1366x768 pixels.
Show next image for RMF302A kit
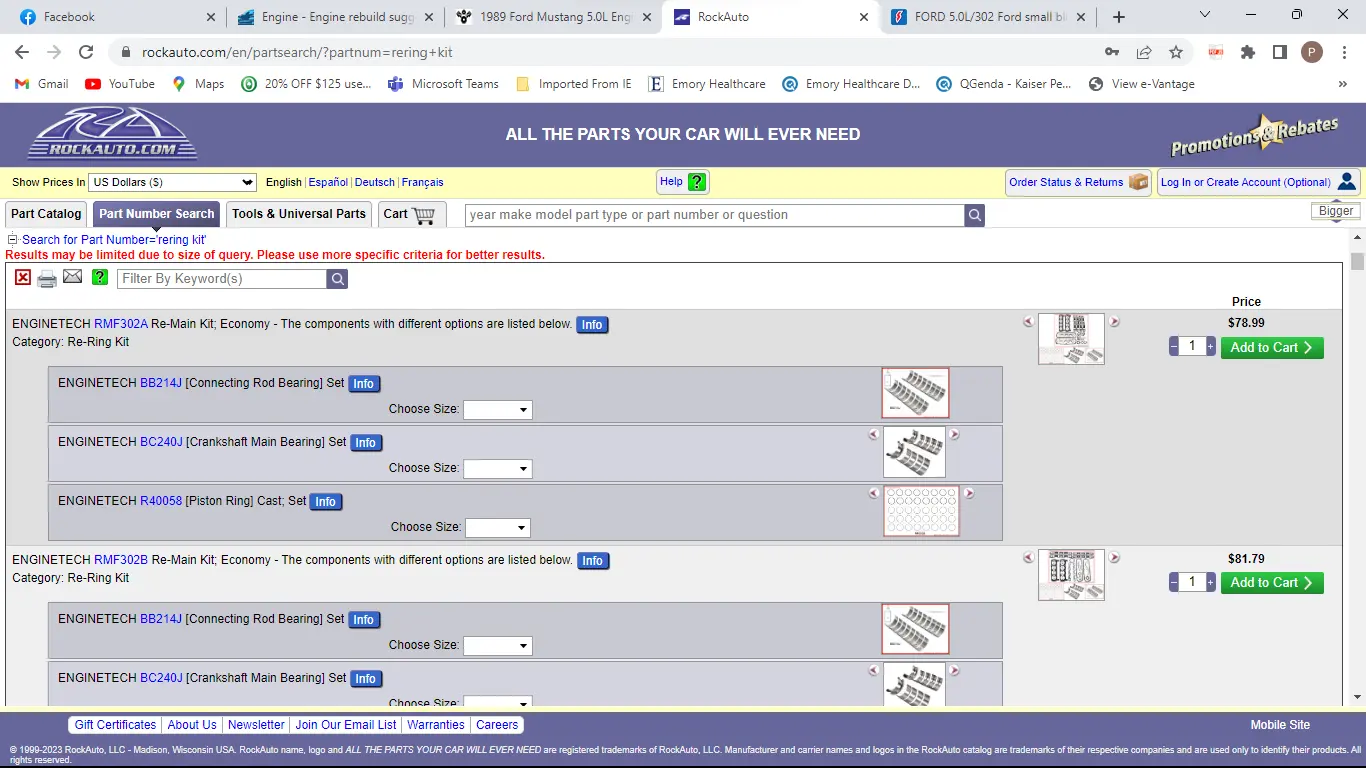[1114, 322]
